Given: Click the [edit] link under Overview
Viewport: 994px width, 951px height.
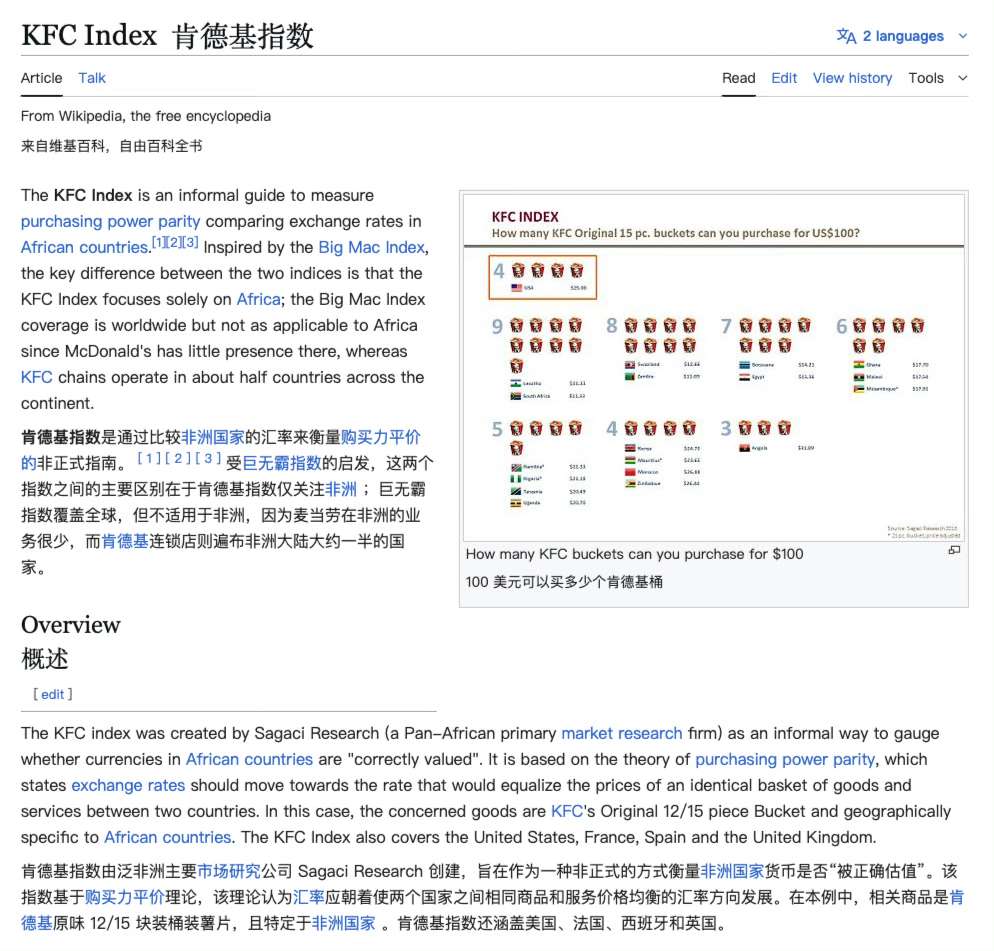Looking at the screenshot, I should tap(53, 694).
